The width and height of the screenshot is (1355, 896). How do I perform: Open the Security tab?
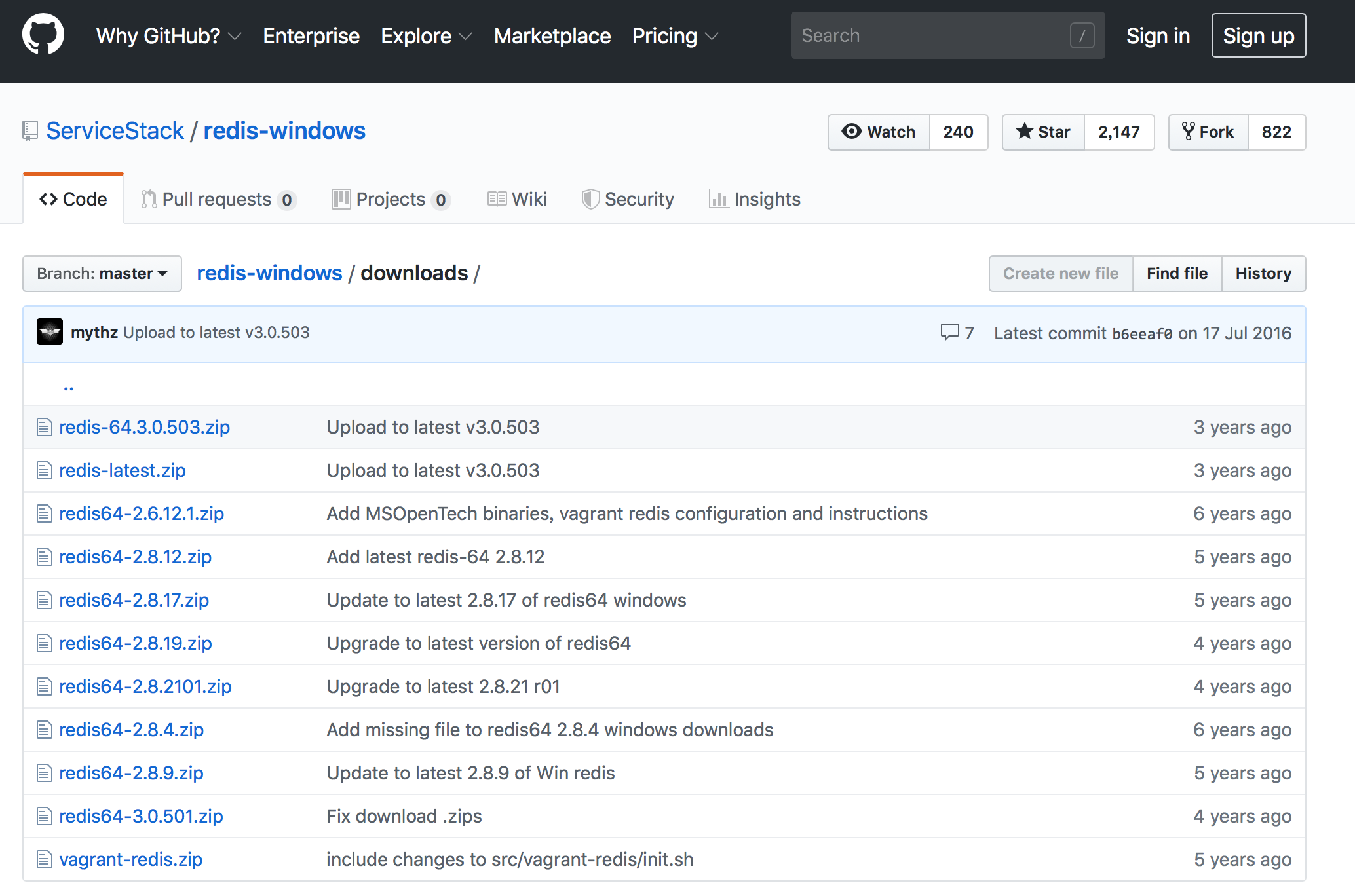pyautogui.click(x=628, y=199)
